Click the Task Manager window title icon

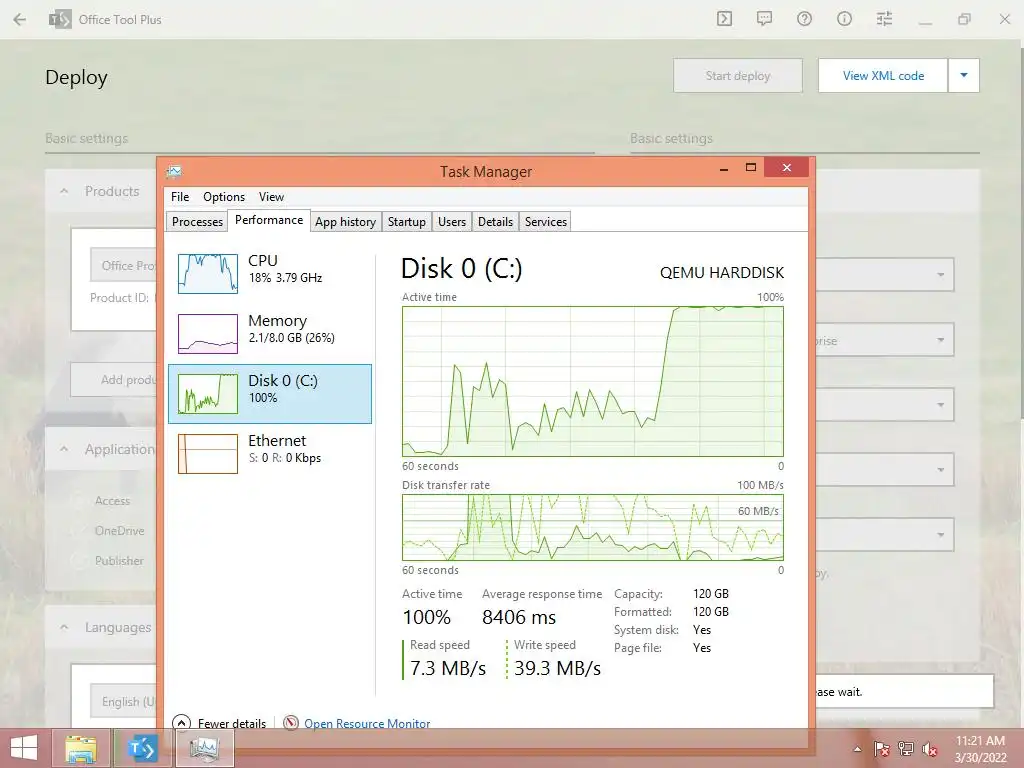[x=174, y=172]
